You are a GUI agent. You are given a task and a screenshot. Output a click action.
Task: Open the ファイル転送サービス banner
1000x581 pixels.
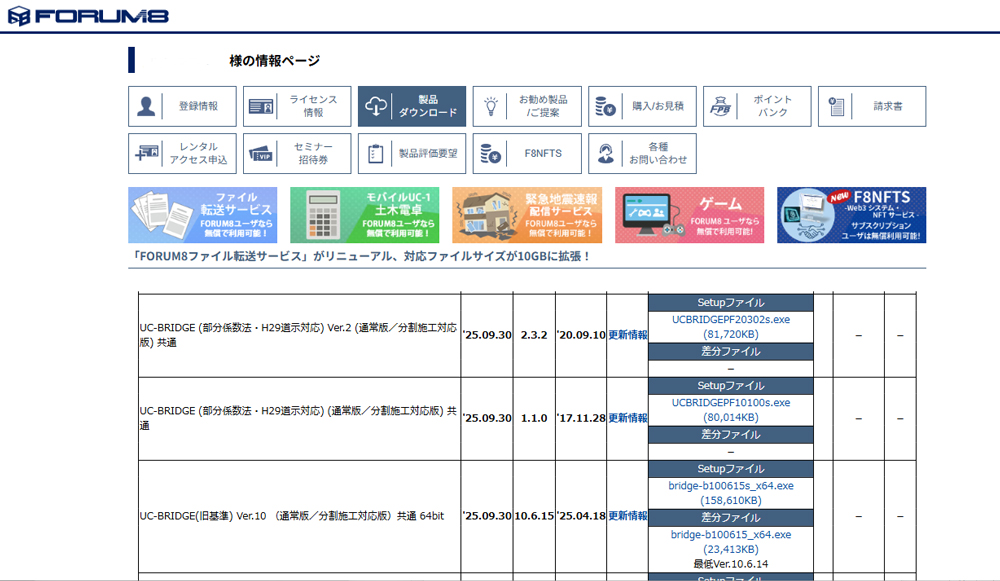click(x=203, y=215)
